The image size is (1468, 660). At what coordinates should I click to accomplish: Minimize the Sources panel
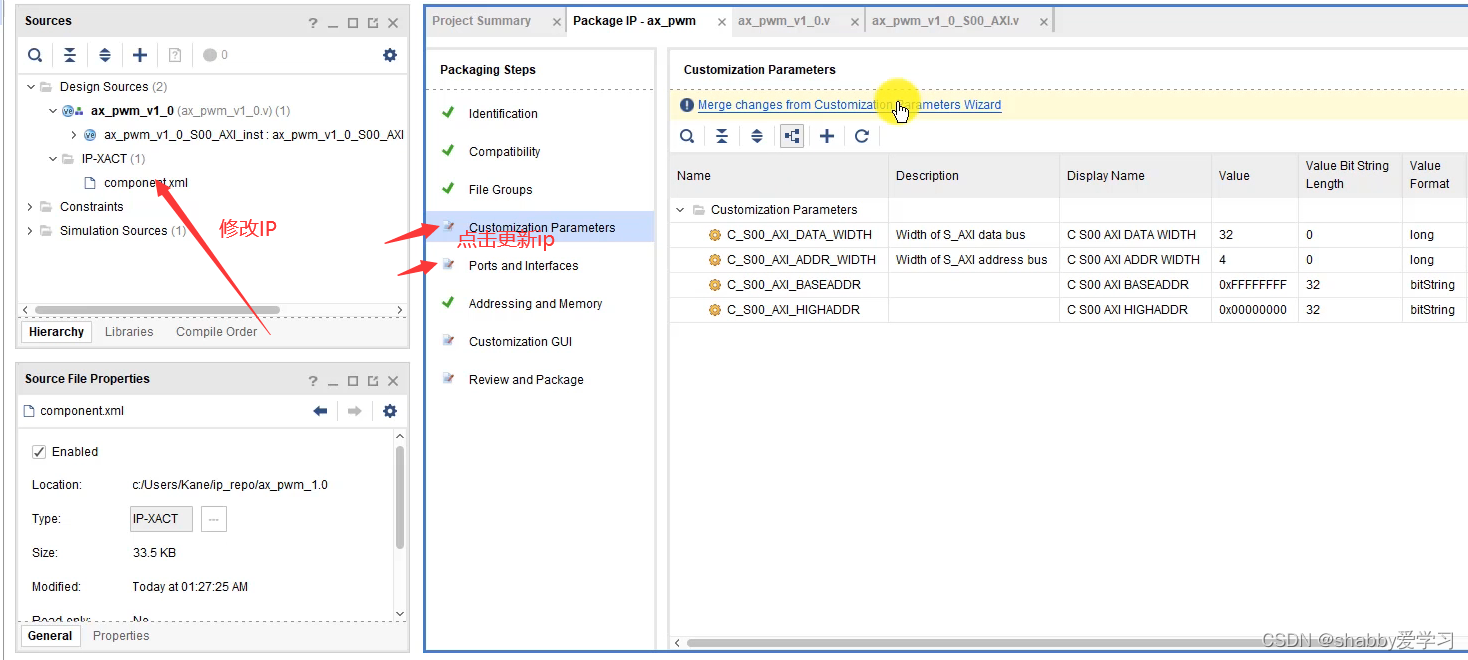click(333, 22)
